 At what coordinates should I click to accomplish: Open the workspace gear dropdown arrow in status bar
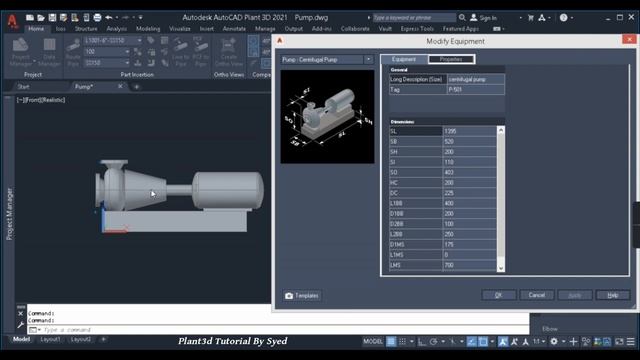563,341
